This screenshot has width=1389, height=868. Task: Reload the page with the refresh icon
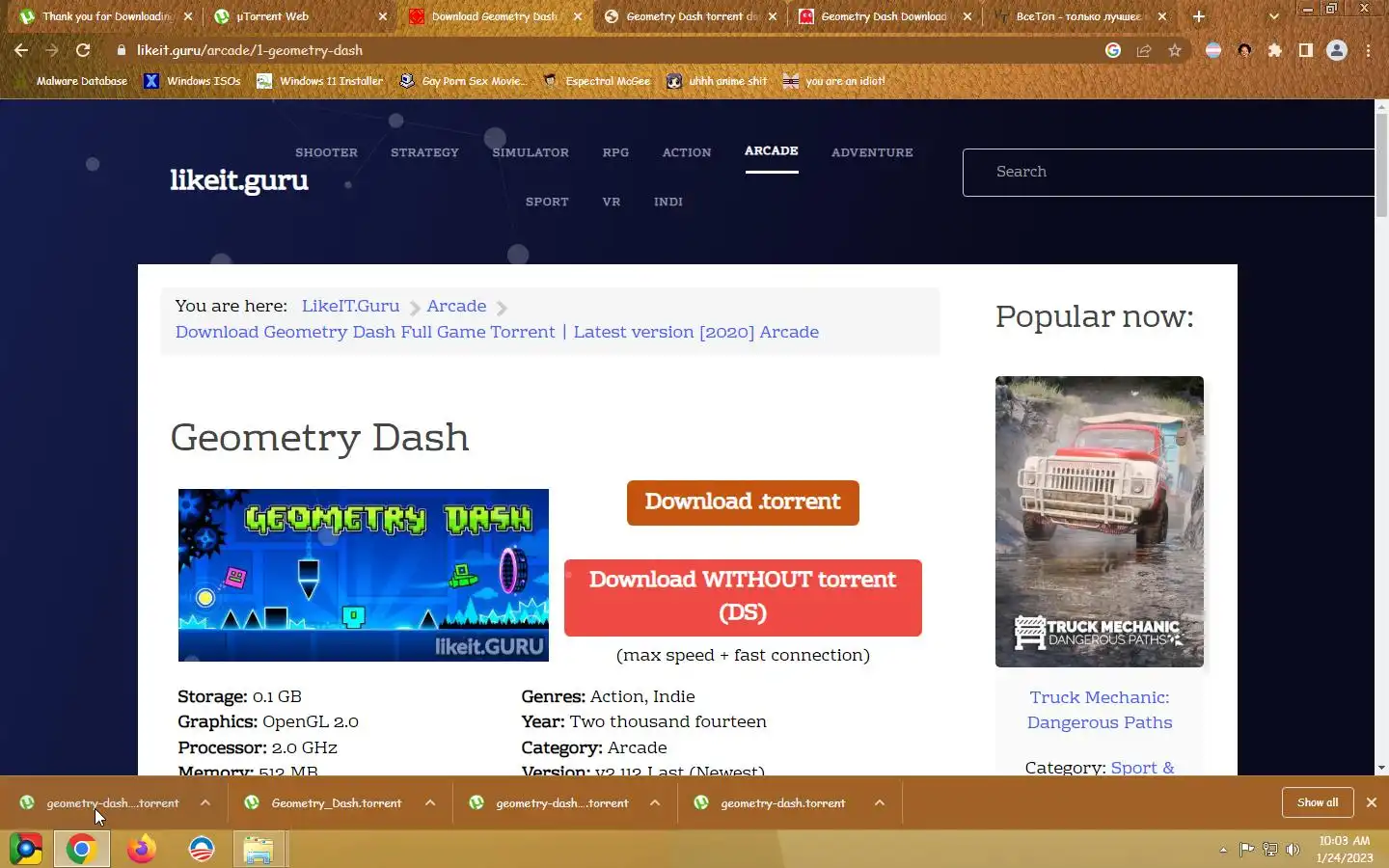tap(83, 50)
